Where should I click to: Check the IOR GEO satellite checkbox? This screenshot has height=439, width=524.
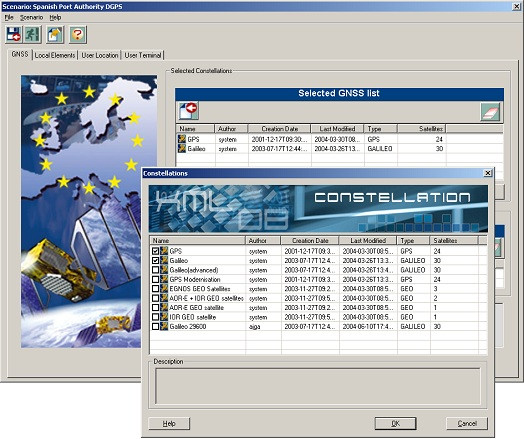coord(155,317)
